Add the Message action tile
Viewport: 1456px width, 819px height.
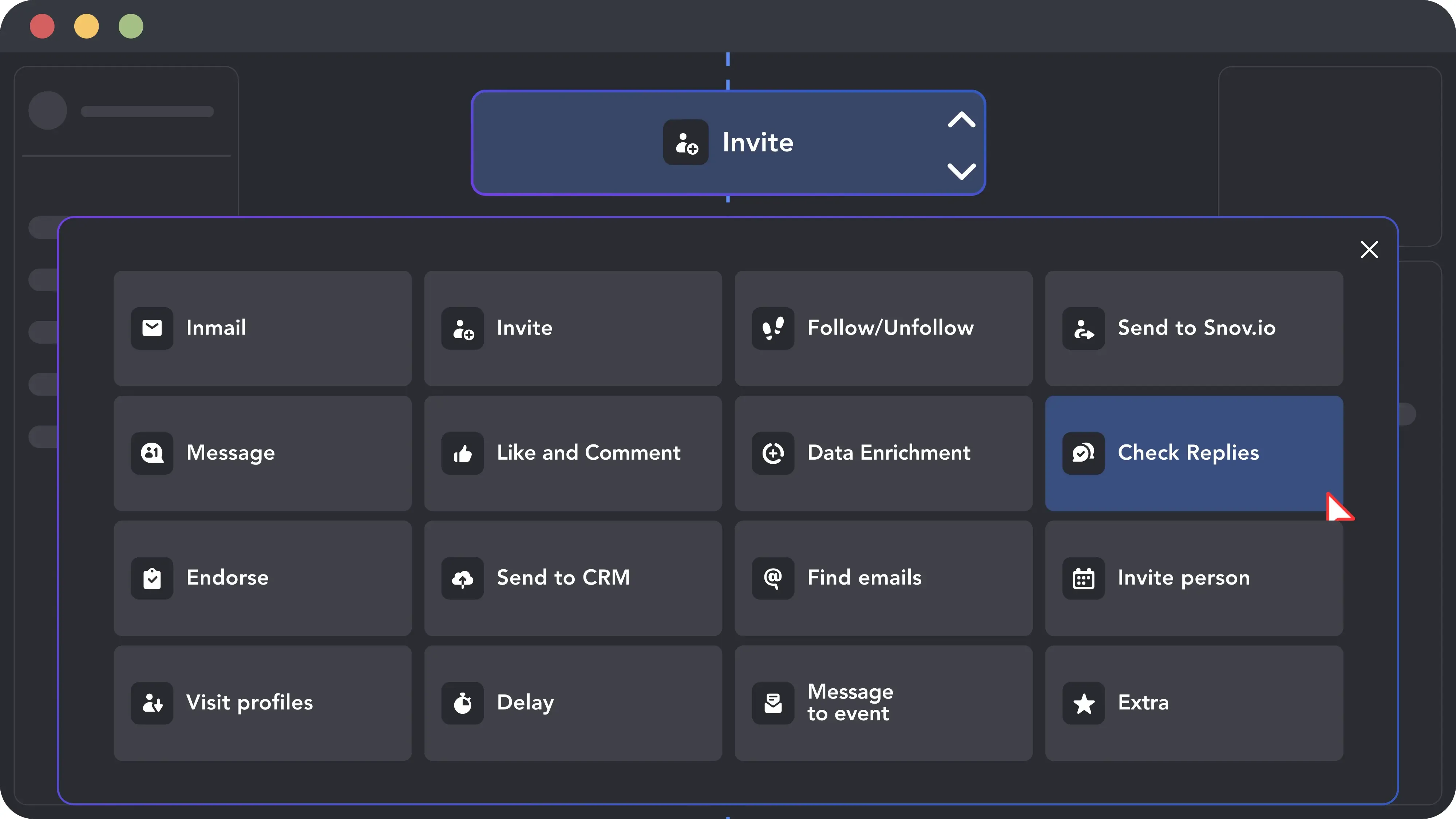[262, 453]
